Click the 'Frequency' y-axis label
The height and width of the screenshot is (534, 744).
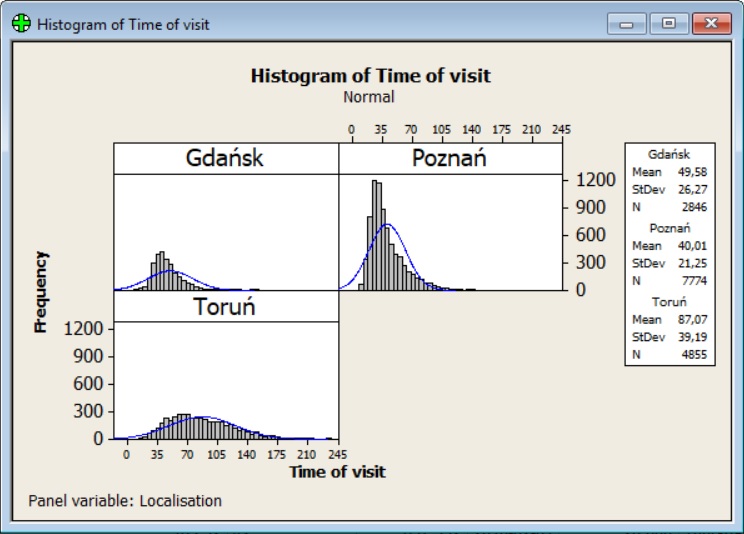click(x=41, y=291)
